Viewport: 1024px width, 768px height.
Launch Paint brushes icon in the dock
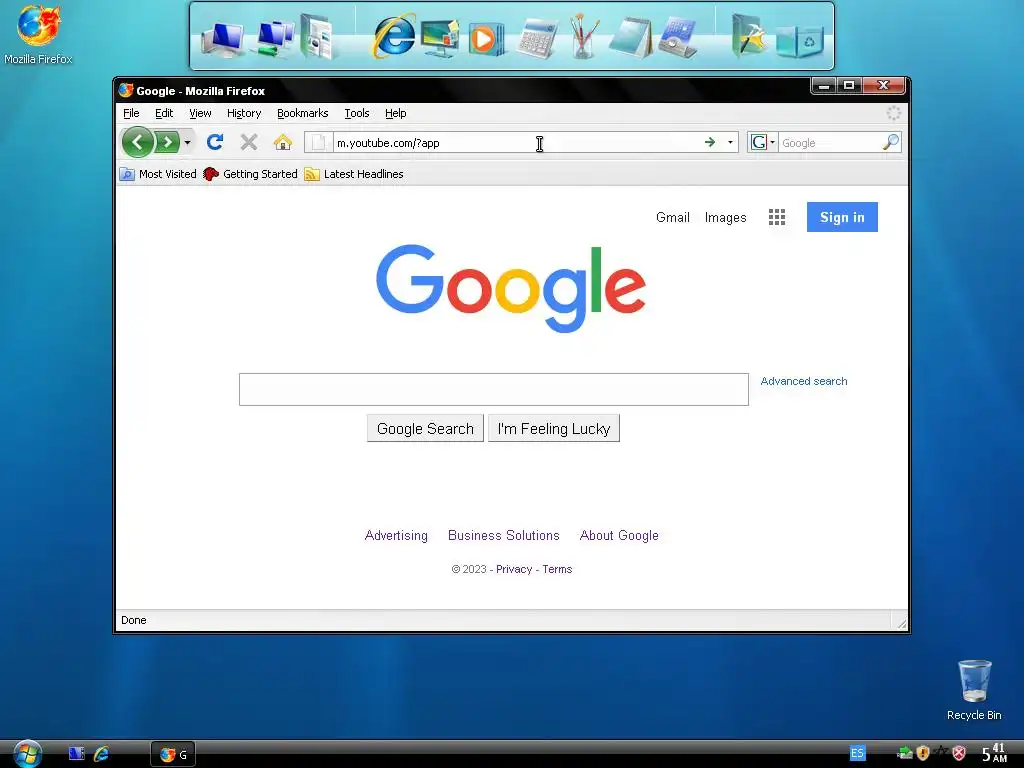coord(584,37)
